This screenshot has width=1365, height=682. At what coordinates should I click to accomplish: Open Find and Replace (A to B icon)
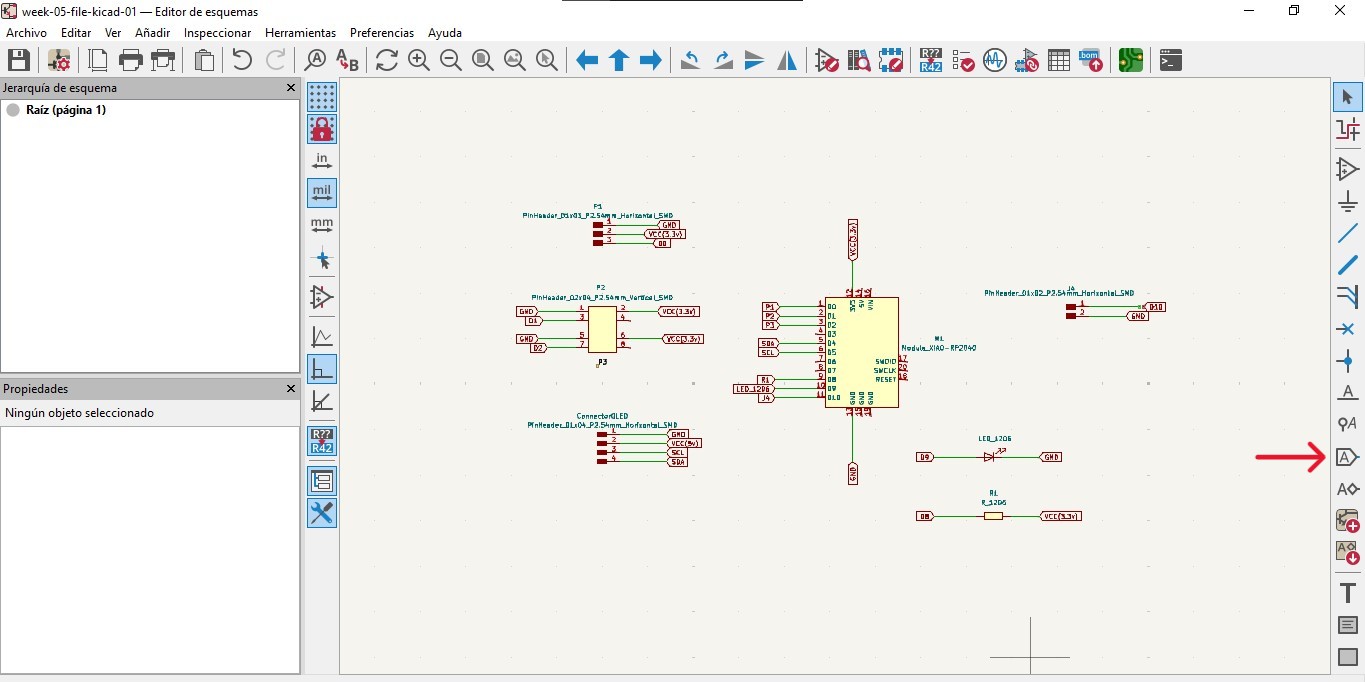tap(347, 60)
